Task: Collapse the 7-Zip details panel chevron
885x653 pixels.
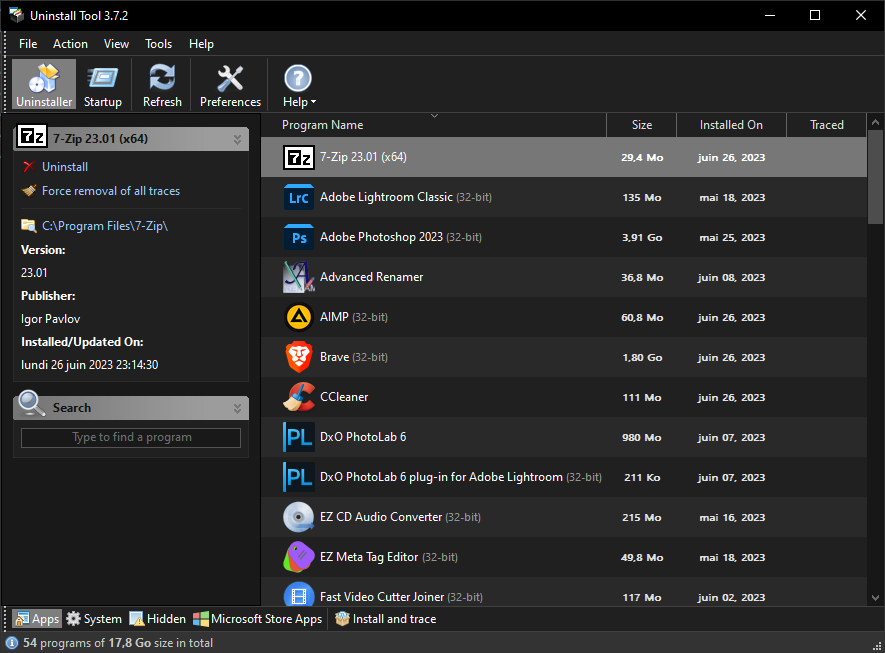Action: point(237,139)
